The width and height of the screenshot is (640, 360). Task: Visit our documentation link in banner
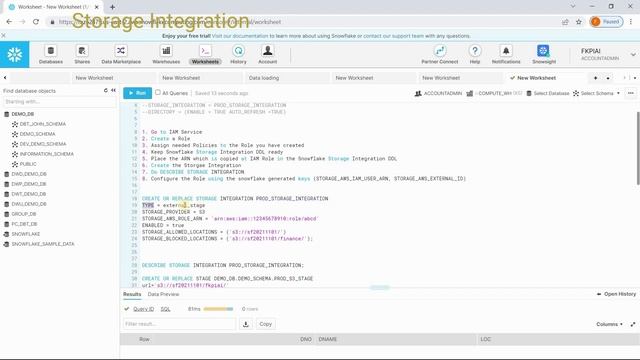click(240, 36)
